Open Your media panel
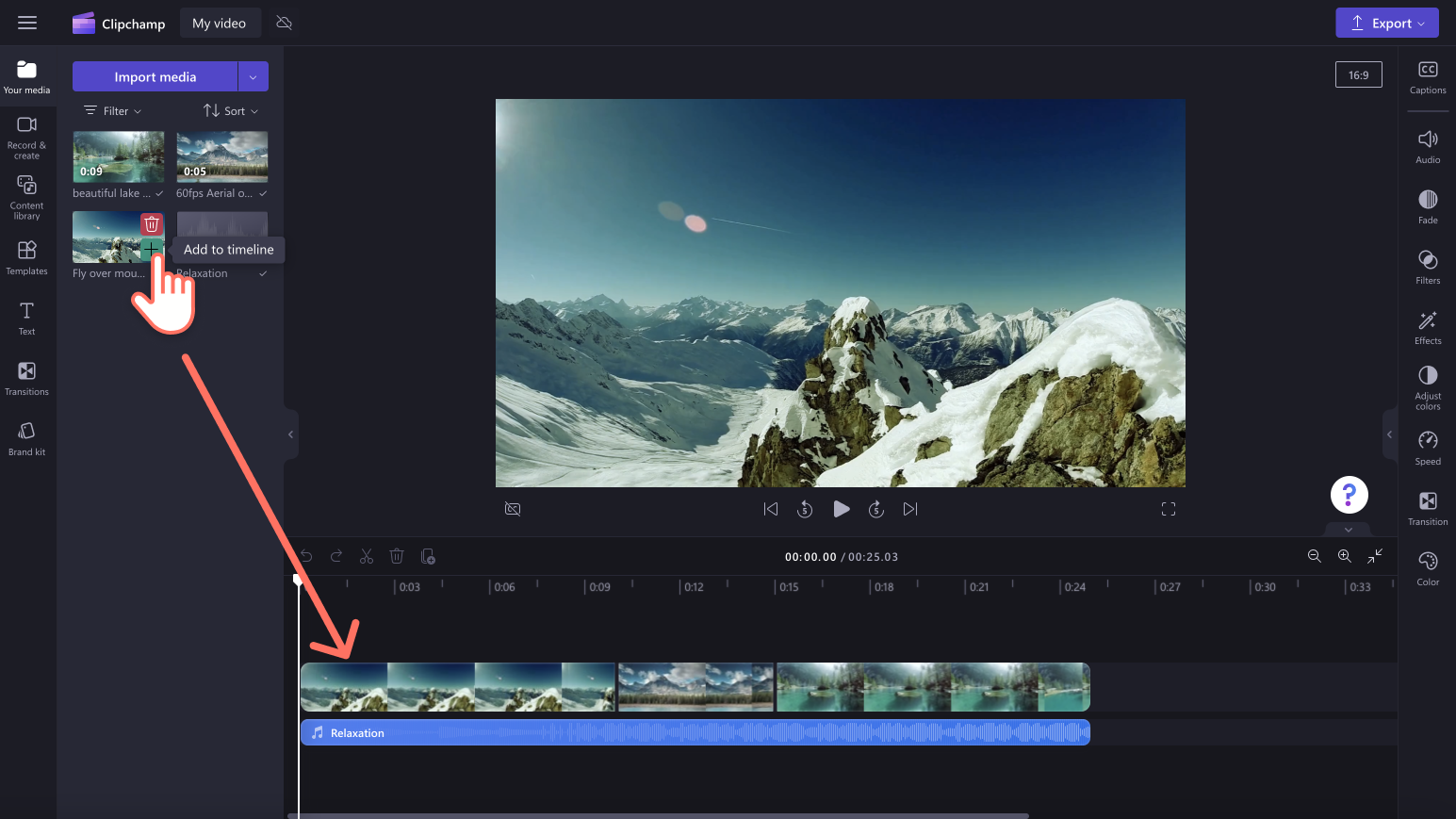Viewport: 1456px width, 819px height. point(26,77)
